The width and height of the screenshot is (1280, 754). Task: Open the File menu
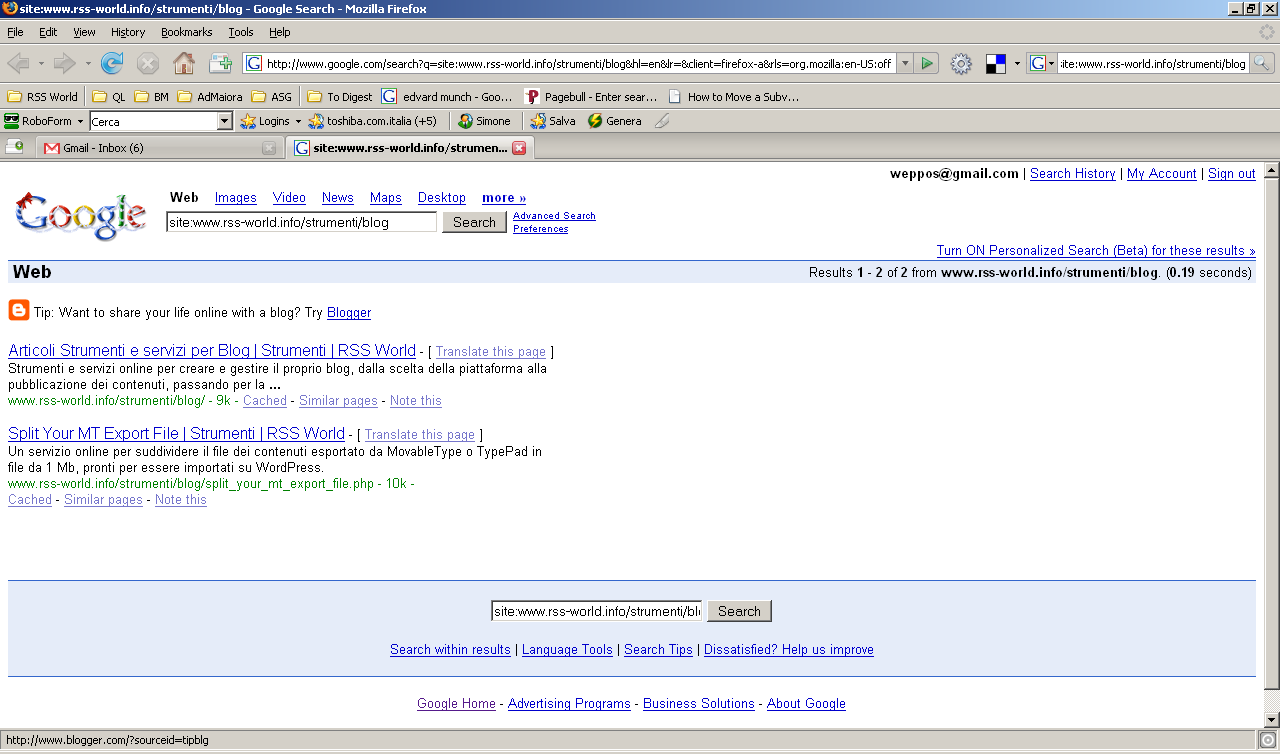point(15,32)
